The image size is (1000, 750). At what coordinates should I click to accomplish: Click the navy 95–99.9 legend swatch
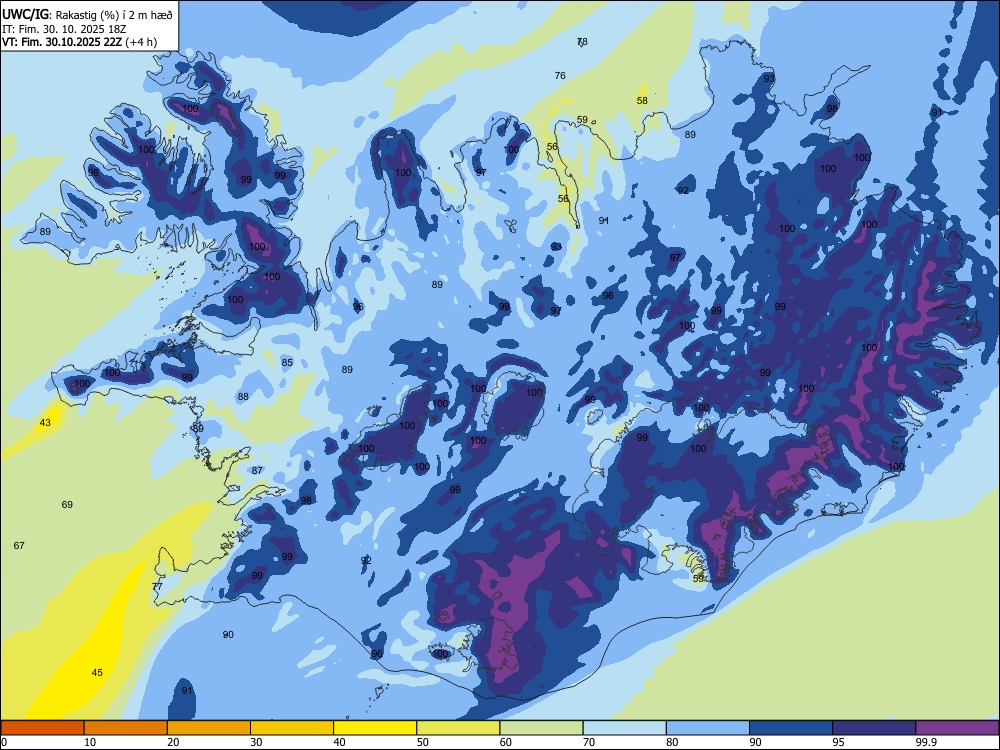[874, 728]
